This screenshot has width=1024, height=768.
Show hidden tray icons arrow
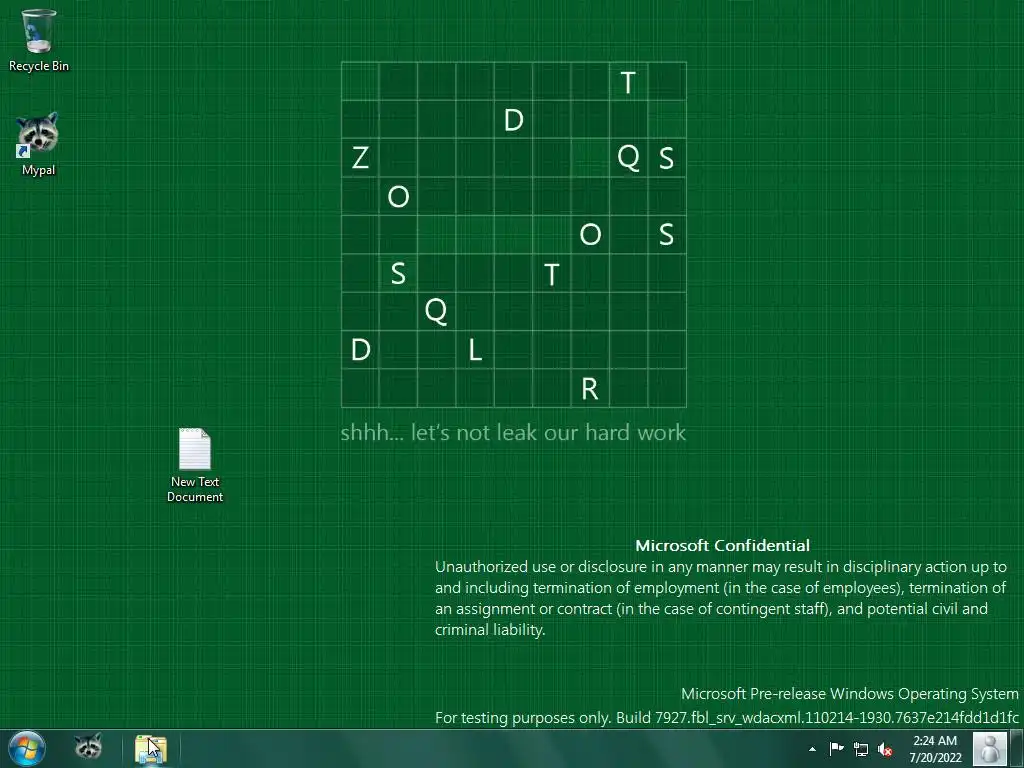point(812,749)
